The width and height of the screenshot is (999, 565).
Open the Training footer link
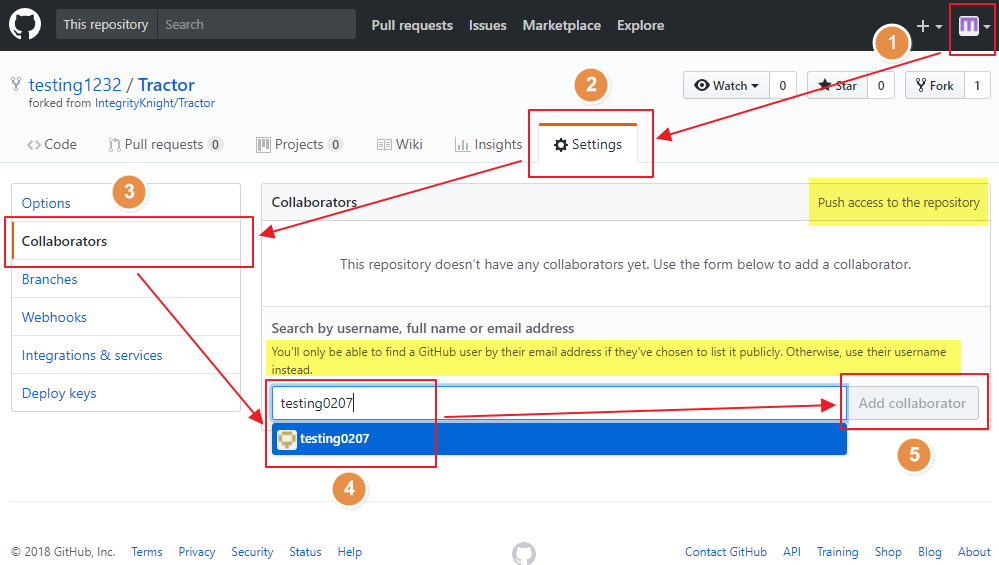(x=838, y=552)
